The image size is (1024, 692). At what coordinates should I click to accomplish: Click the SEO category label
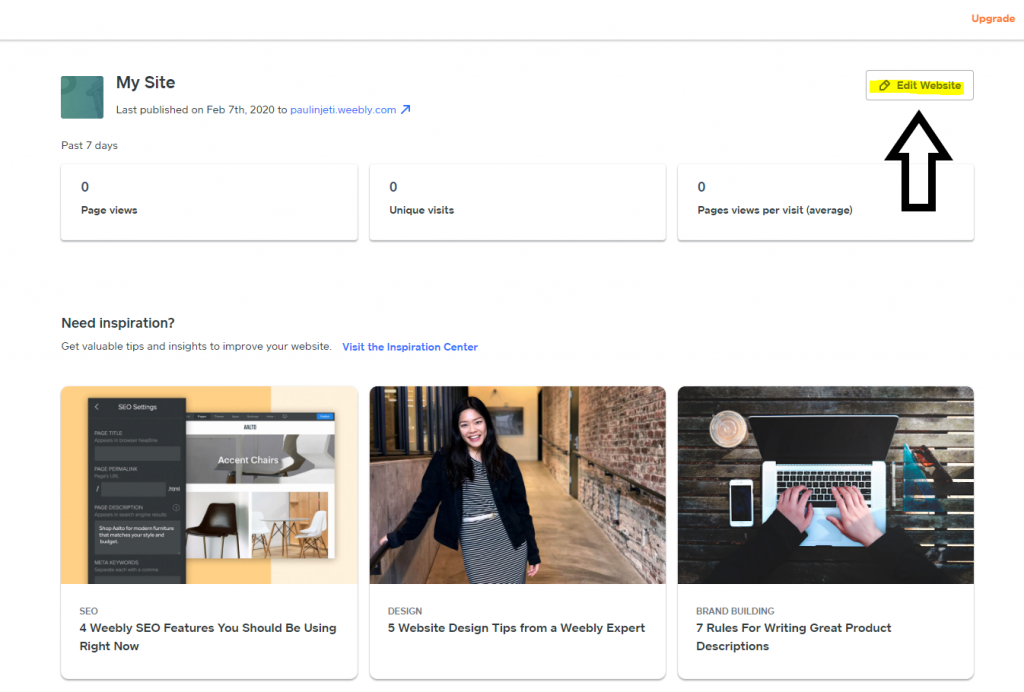[x=89, y=611]
